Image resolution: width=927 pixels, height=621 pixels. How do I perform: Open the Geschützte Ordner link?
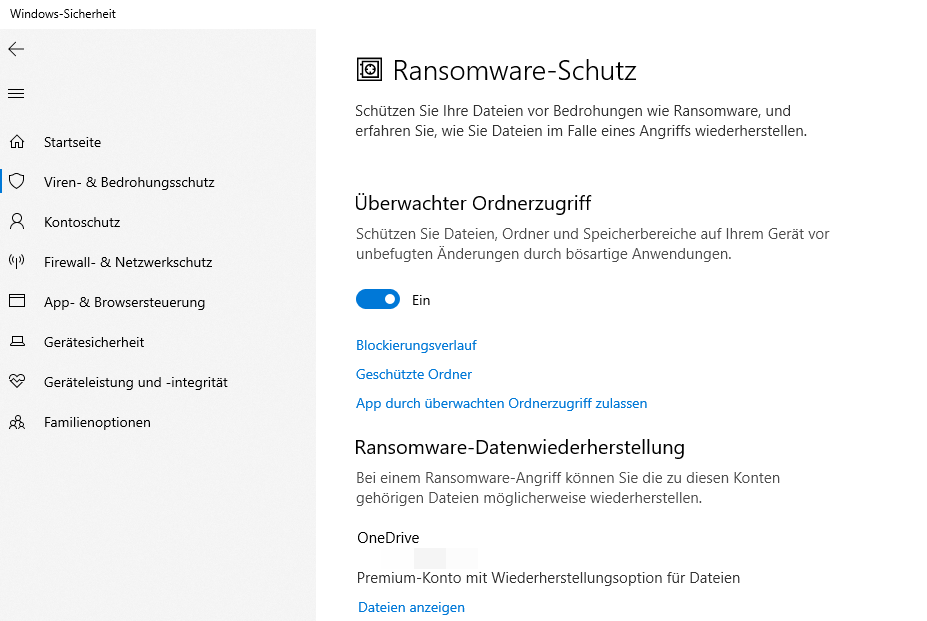(x=414, y=374)
